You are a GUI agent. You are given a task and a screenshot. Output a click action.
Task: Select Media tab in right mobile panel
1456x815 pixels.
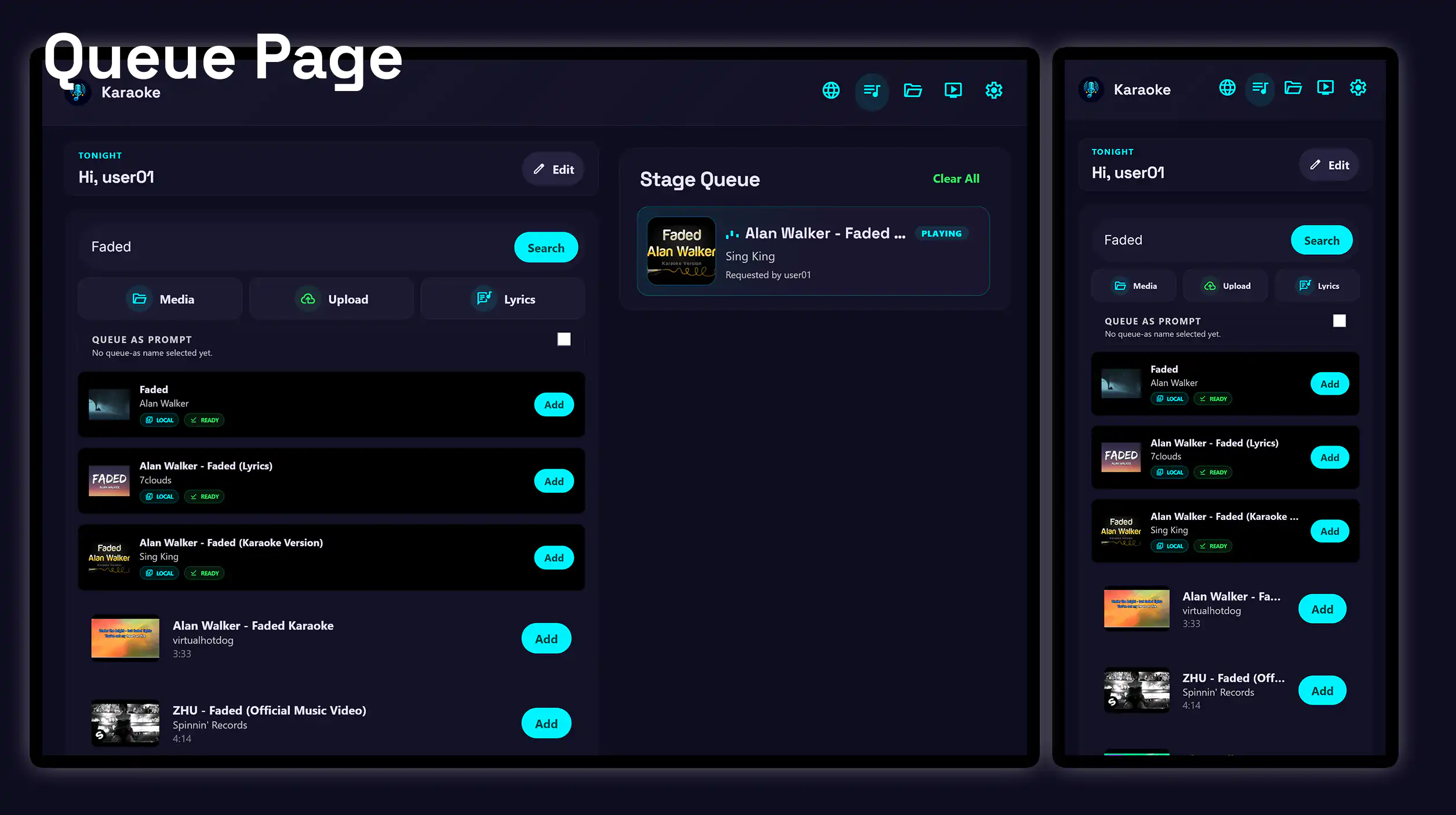(1134, 286)
